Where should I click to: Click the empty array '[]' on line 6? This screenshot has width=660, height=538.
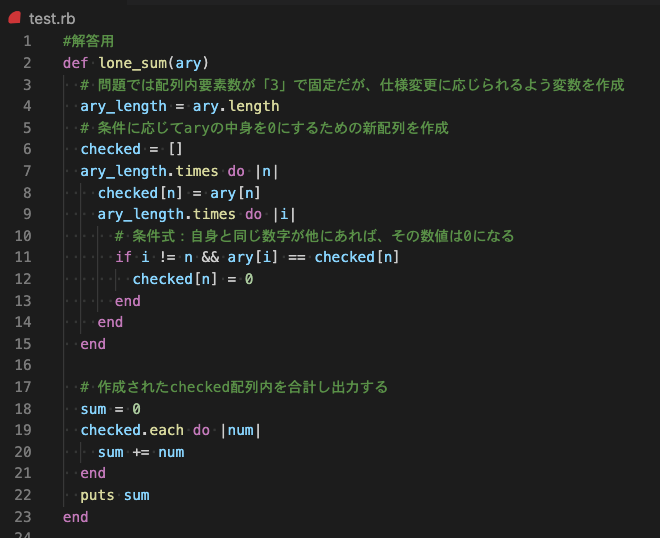176,149
